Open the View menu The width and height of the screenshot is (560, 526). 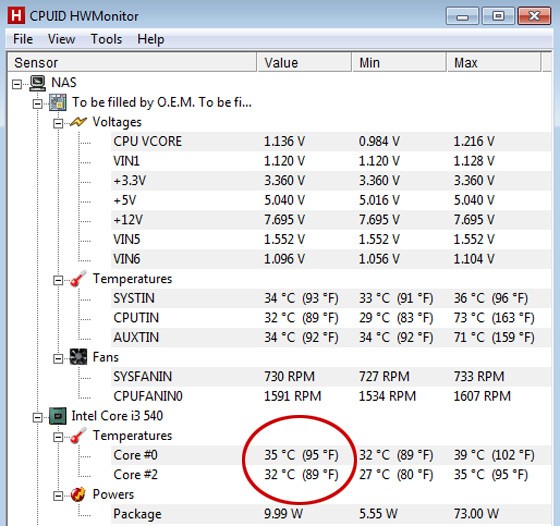61,39
